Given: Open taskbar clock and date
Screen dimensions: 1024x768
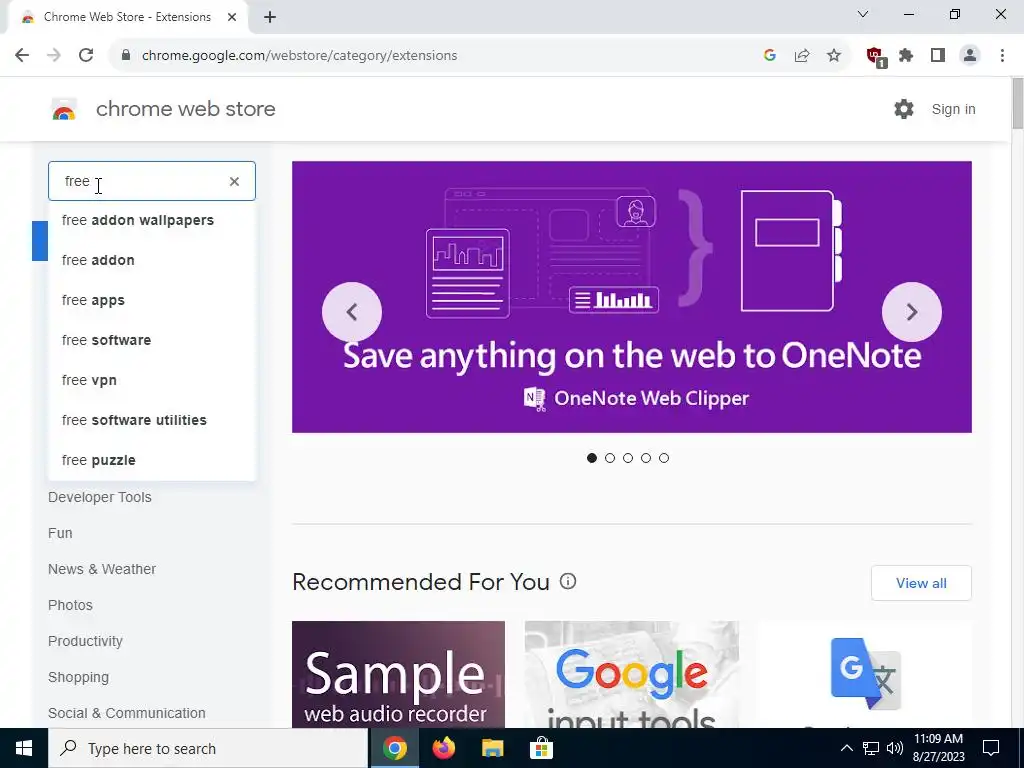Looking at the screenshot, I should coord(938,748).
